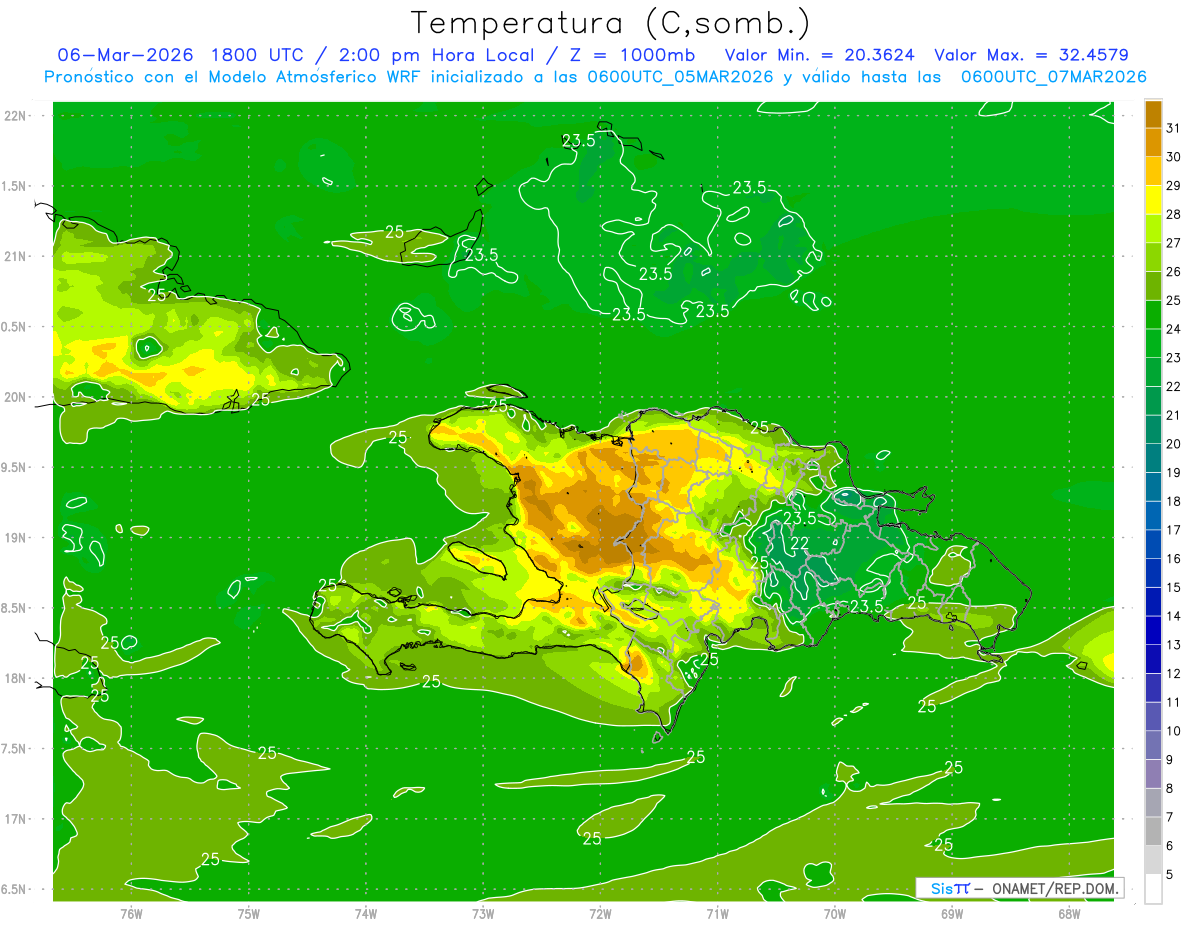Click the "17N" latitude axis label
1200x927 pixels.
click(x=15, y=819)
